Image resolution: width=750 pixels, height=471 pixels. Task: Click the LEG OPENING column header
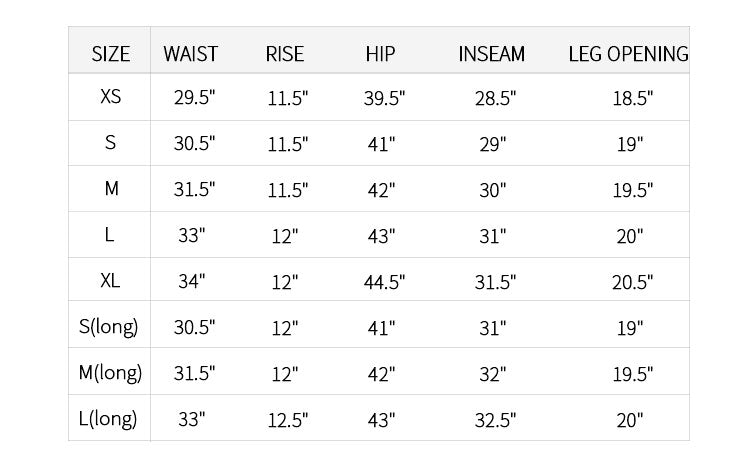click(629, 54)
